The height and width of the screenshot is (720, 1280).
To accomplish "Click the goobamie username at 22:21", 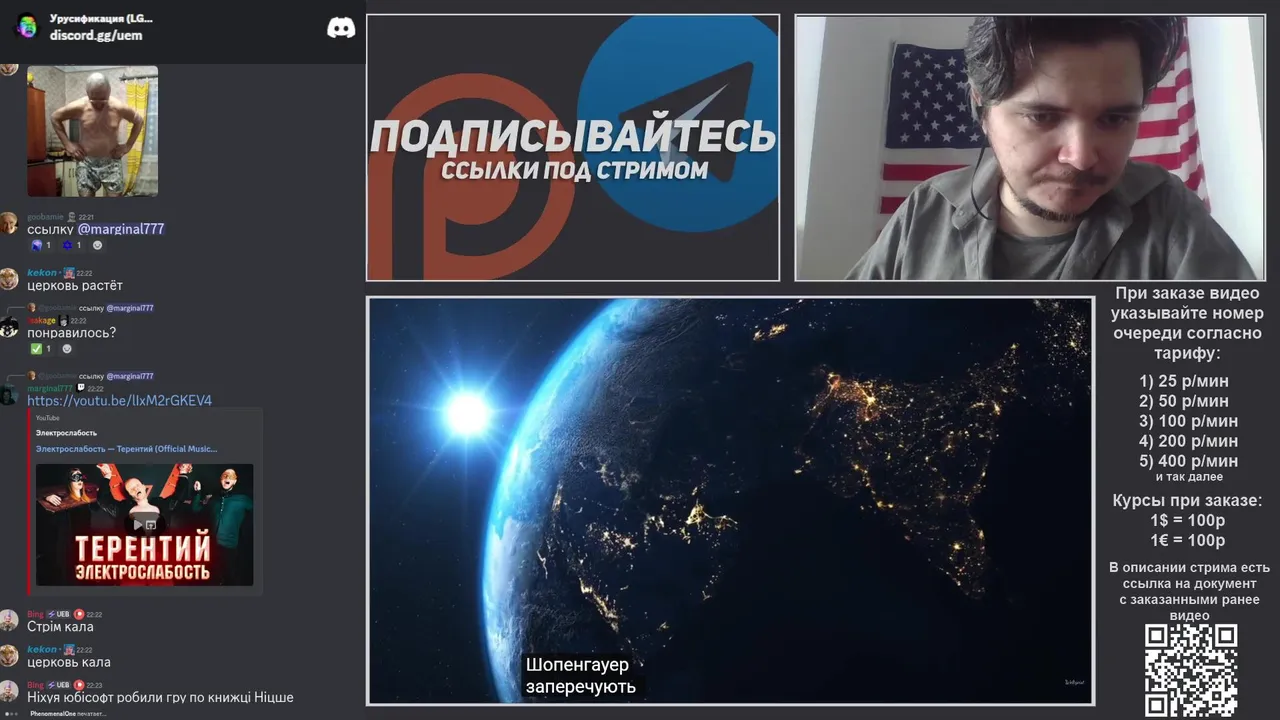I will click(45, 217).
